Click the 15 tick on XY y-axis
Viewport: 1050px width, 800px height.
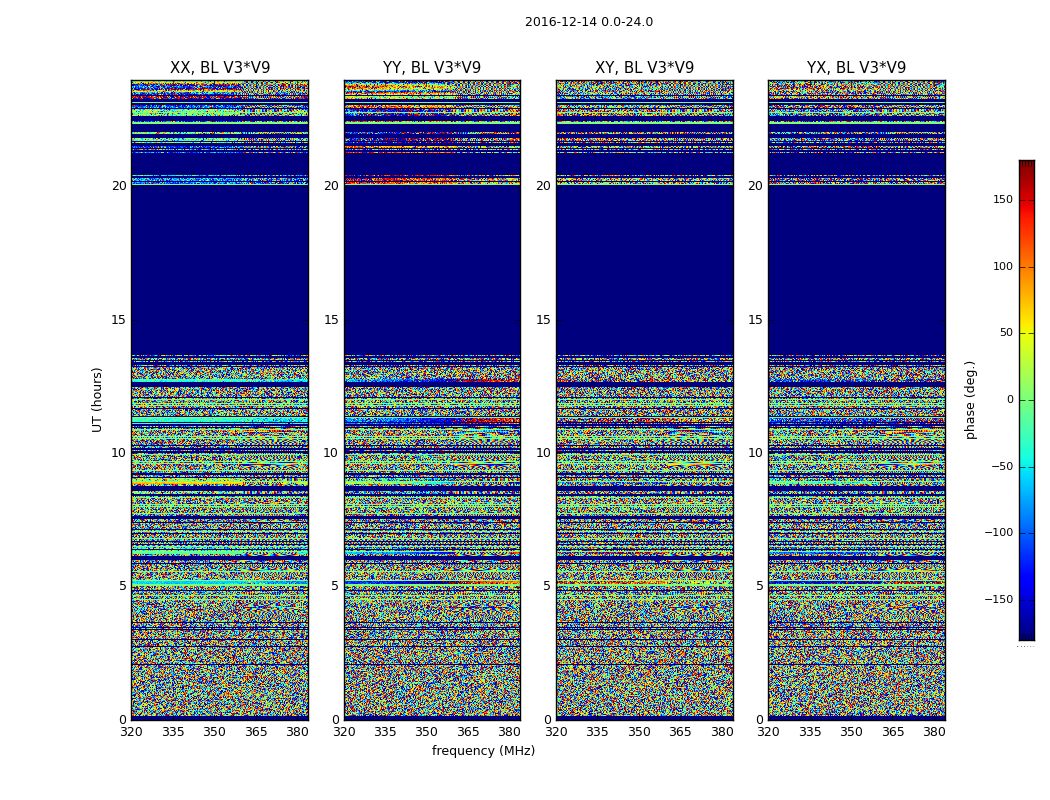point(544,320)
